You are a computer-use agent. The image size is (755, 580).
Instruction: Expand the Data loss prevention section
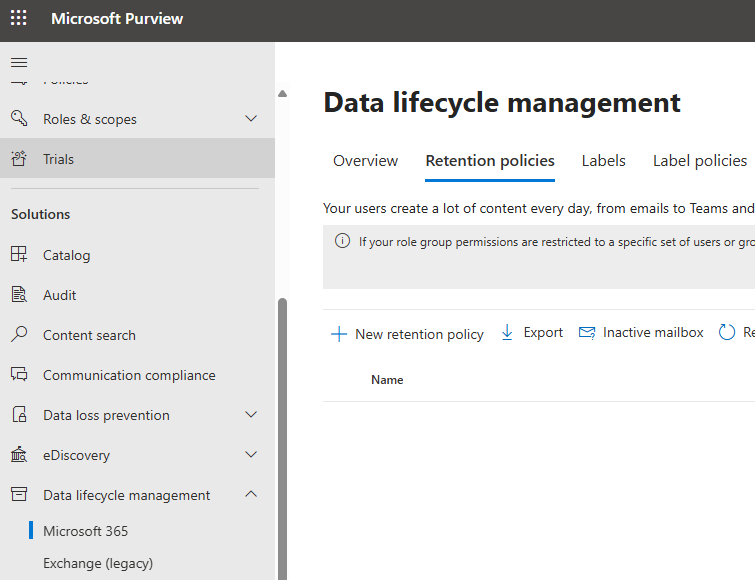tap(251, 415)
